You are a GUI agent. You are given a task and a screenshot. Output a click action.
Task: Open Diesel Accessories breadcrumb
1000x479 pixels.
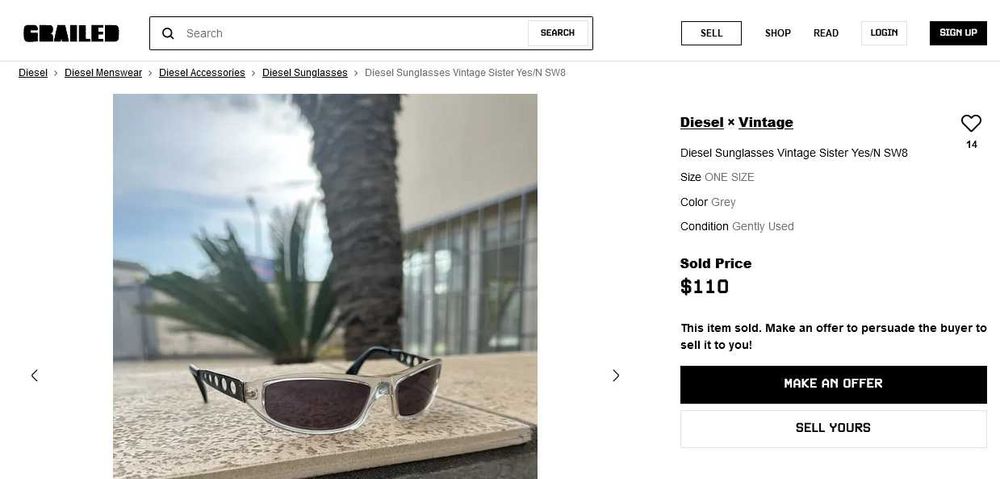(202, 73)
